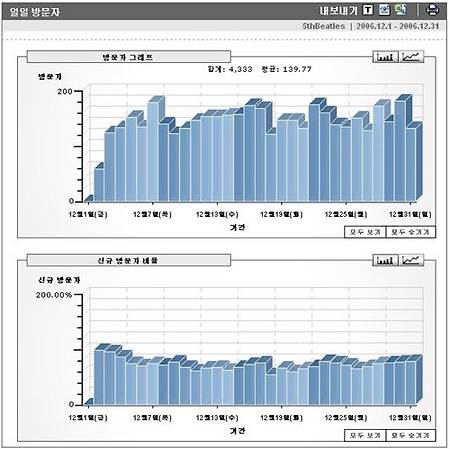Switch visitor graph to line chart view

[x=411, y=57]
